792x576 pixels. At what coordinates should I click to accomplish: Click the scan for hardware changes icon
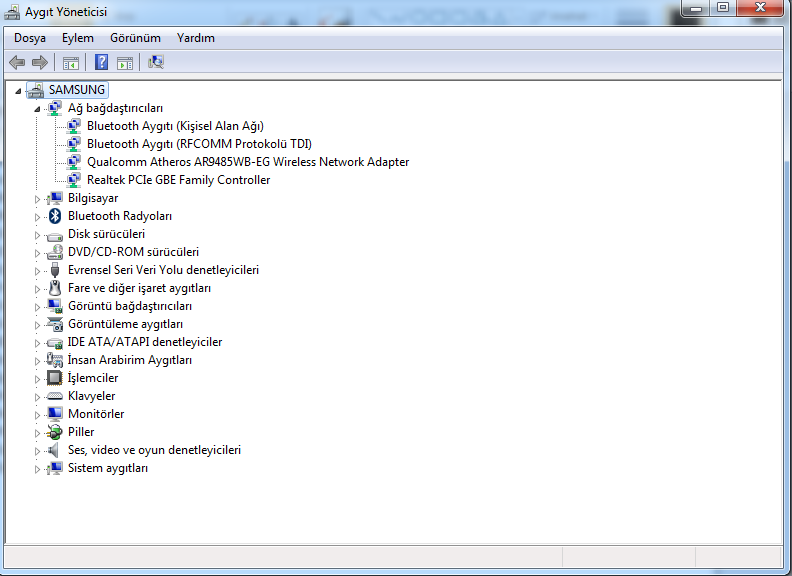[x=155, y=62]
